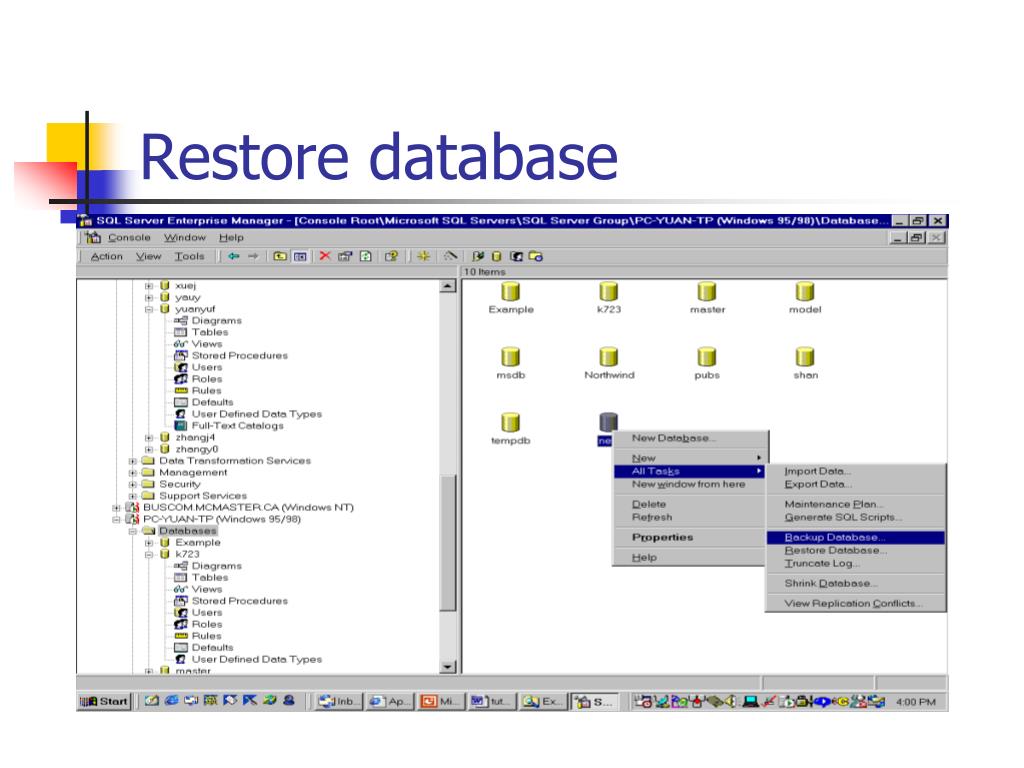Image resolution: width=1024 pixels, height=768 pixels.
Task: Expand the zhangj4 tree node
Action: (149, 438)
